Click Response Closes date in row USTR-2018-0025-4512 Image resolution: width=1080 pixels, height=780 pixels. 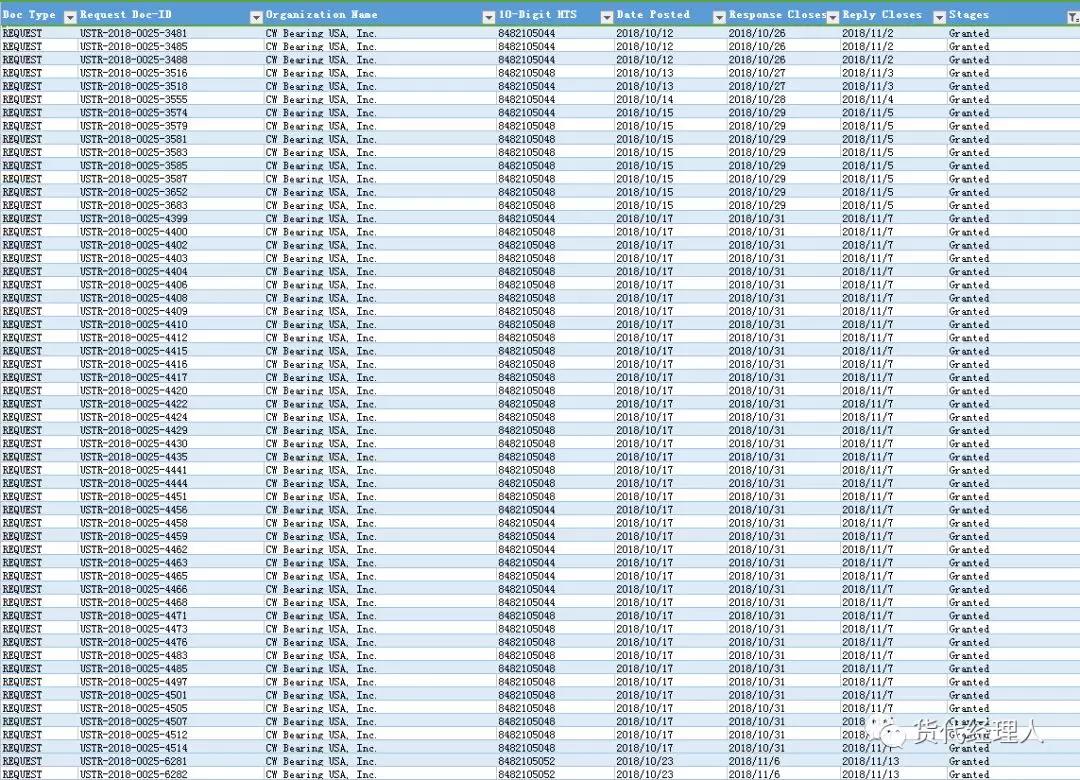tap(757, 735)
